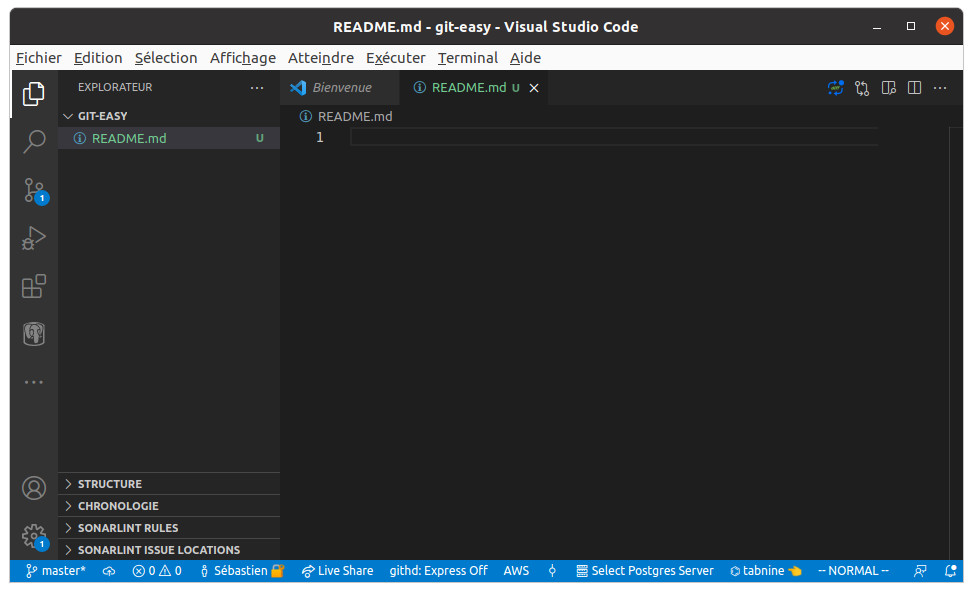Click the Sébastien status bar item
This screenshot has height=592, width=973.
pyautogui.click(x=242, y=571)
